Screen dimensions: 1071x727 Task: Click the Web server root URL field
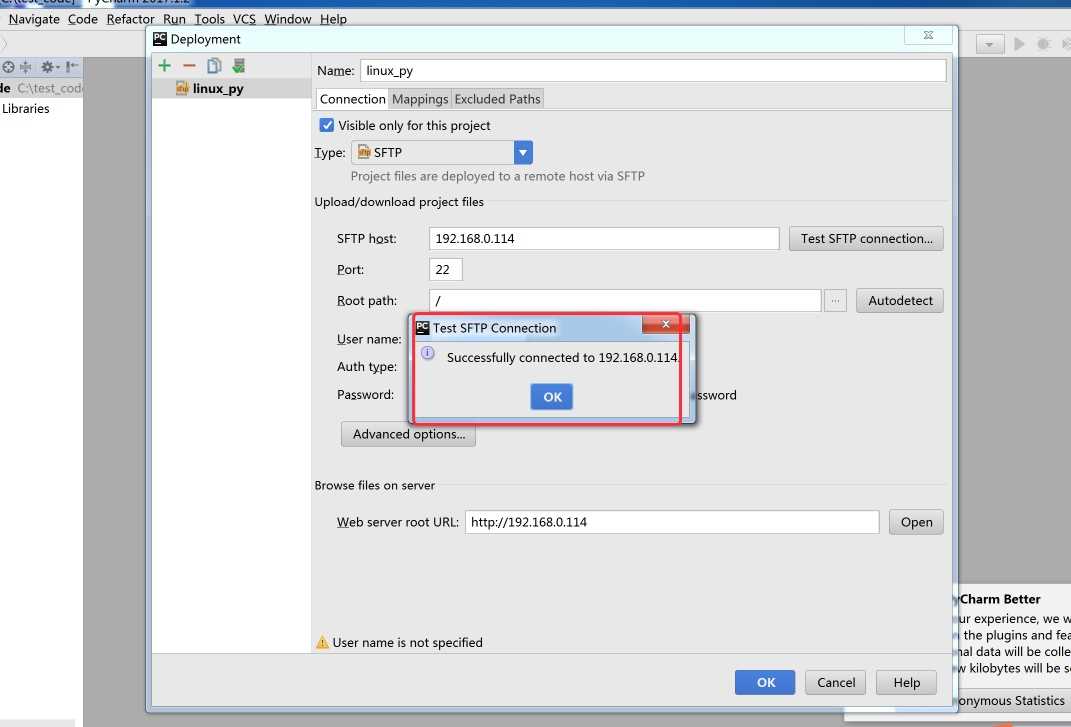[672, 522]
